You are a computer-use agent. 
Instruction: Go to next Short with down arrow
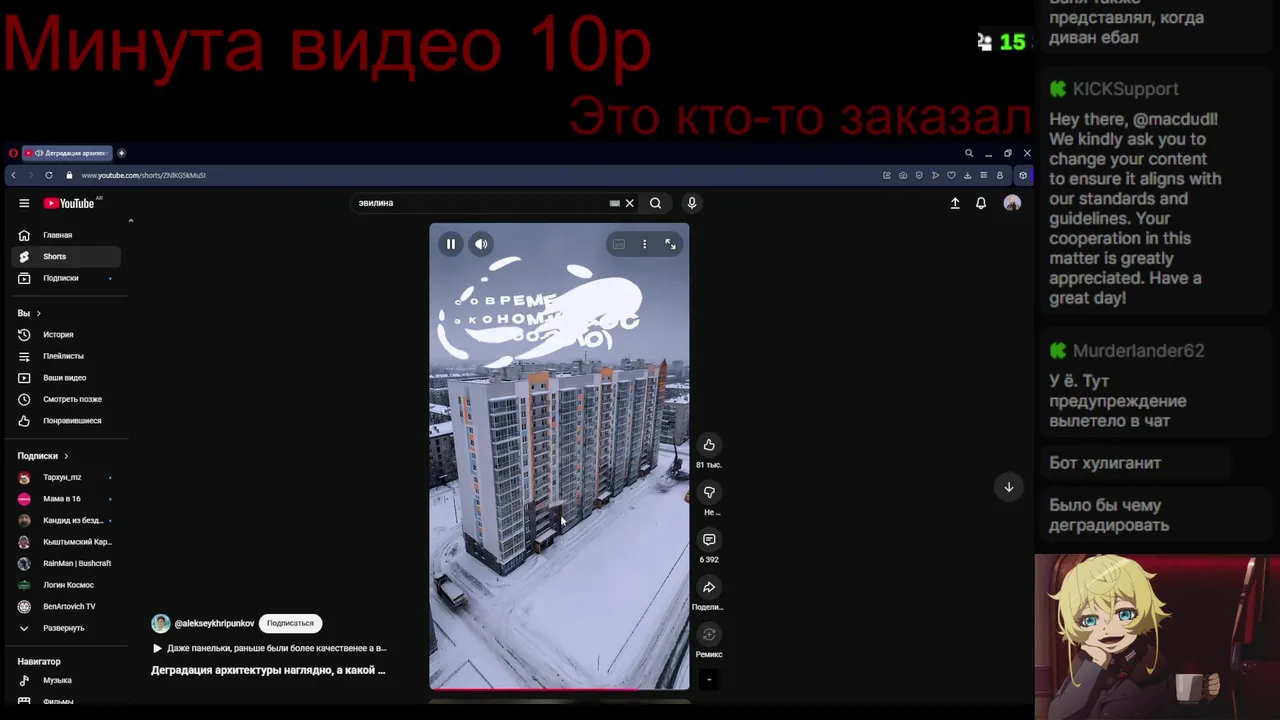[x=1009, y=487]
